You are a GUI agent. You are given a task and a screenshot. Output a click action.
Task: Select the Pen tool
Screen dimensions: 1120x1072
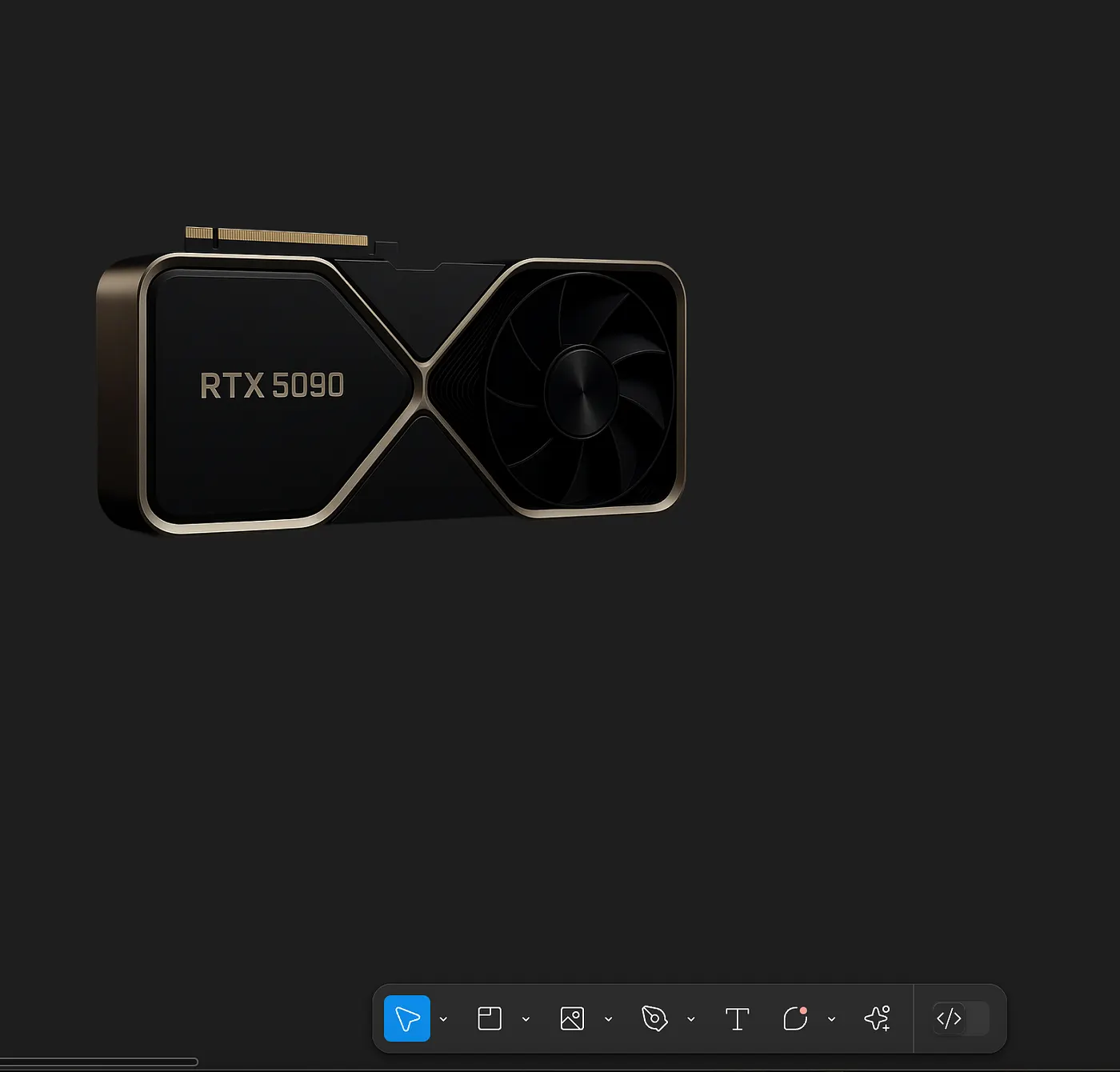(x=655, y=1018)
